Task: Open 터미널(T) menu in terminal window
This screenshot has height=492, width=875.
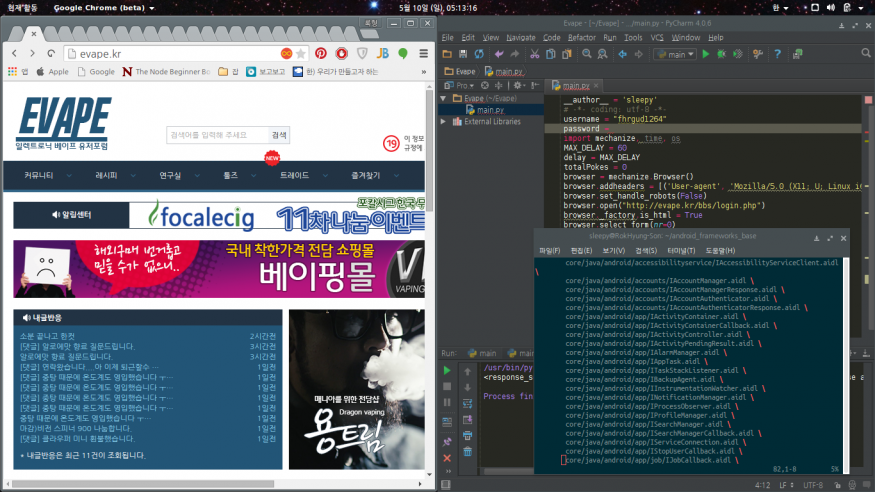Action: pos(681,251)
